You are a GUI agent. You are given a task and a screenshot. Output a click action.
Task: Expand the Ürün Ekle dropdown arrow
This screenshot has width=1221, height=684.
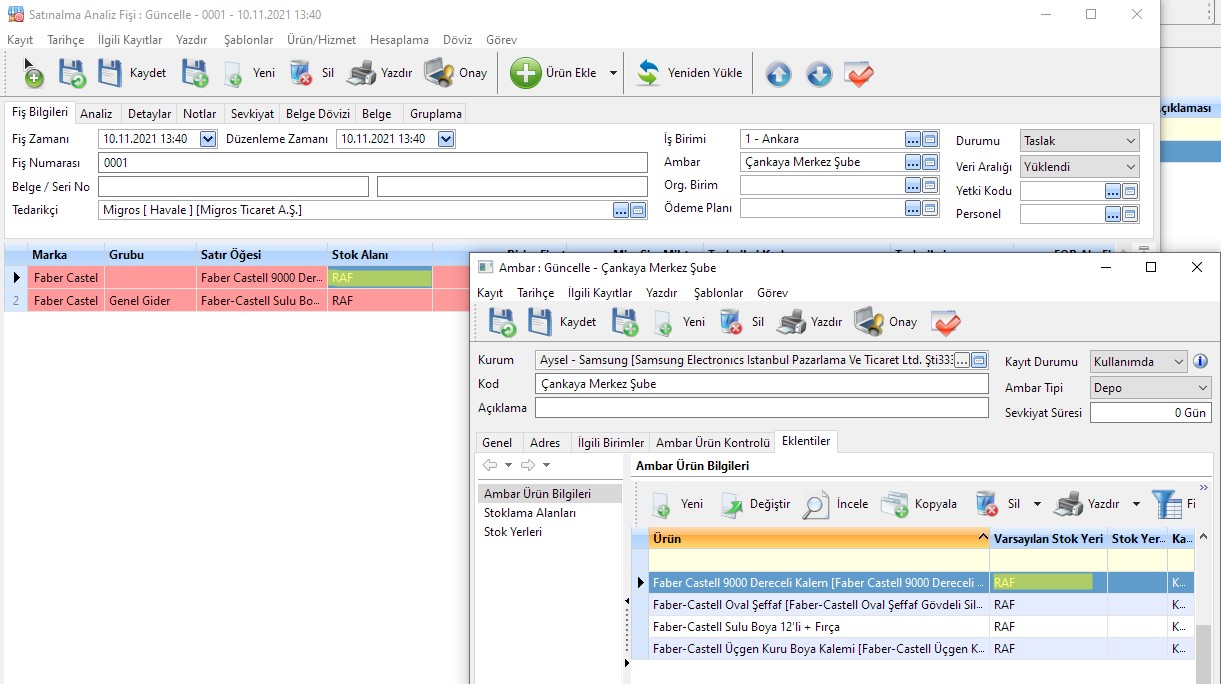613,73
